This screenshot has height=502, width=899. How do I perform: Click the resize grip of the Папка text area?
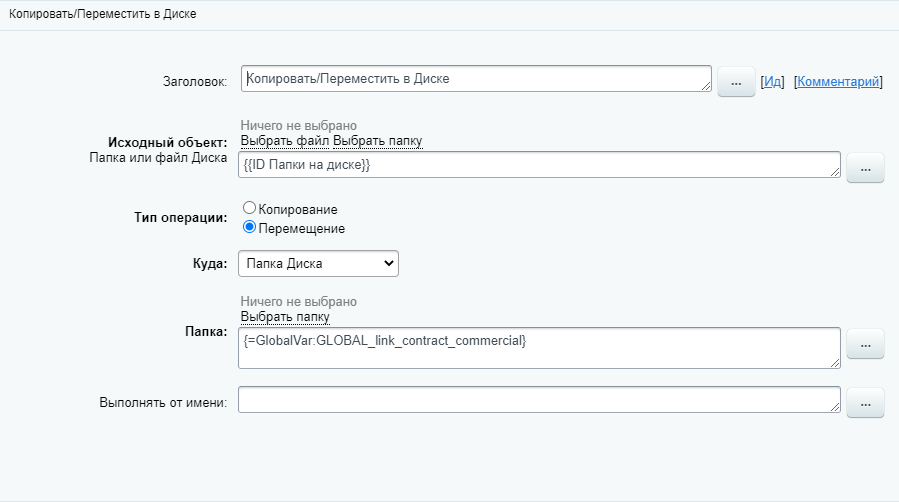pyautogui.click(x=834, y=363)
